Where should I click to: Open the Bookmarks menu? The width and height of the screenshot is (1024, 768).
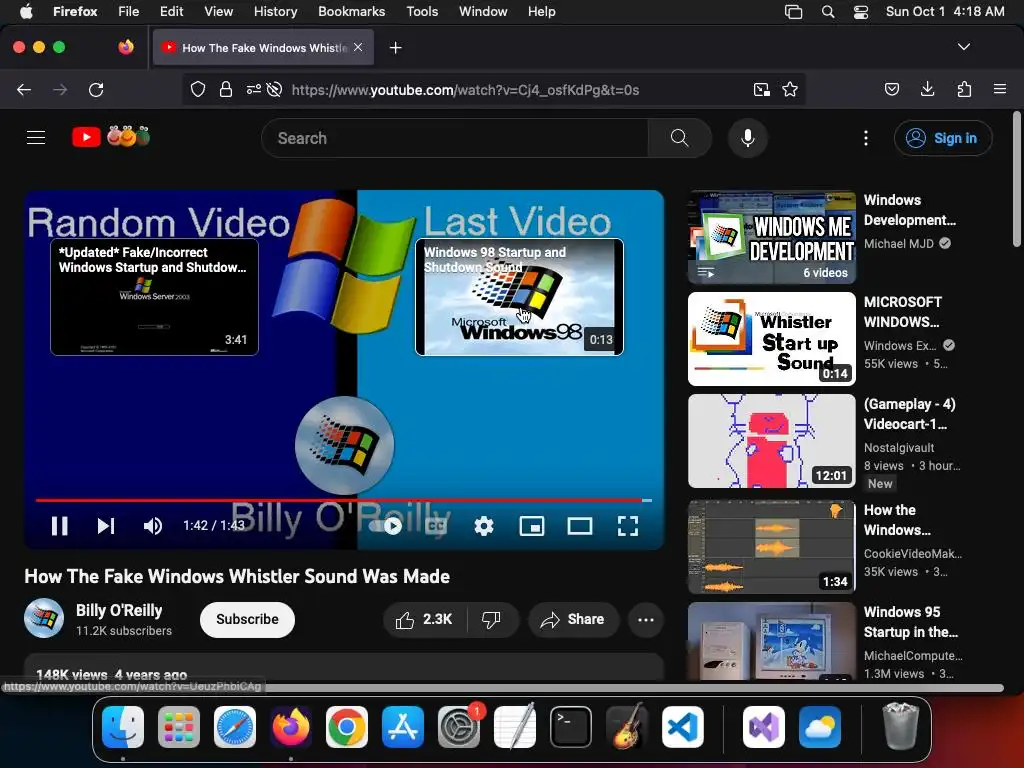[x=351, y=11]
